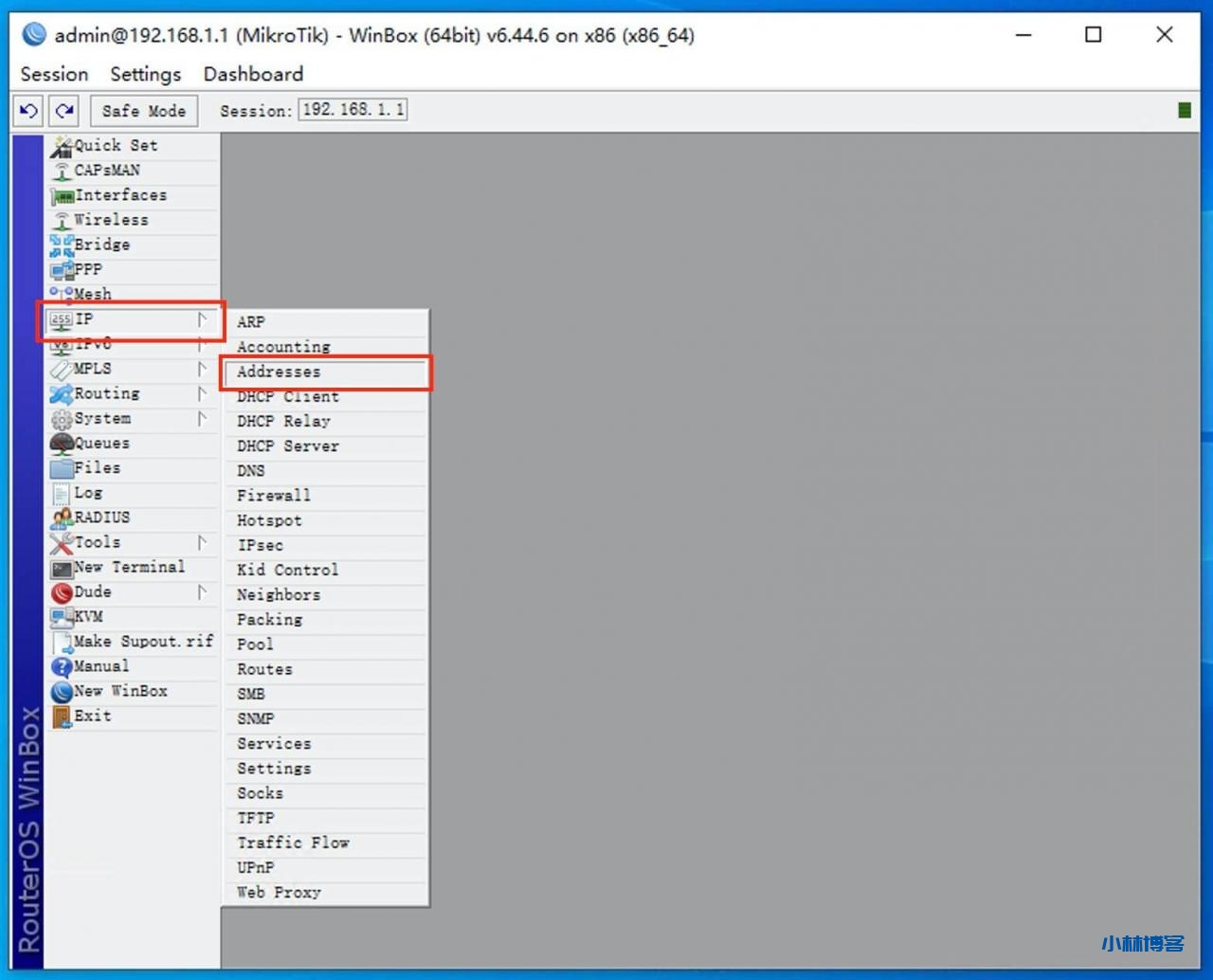
Task: Expand the Routing submenu arrow
Action: pyautogui.click(x=202, y=393)
